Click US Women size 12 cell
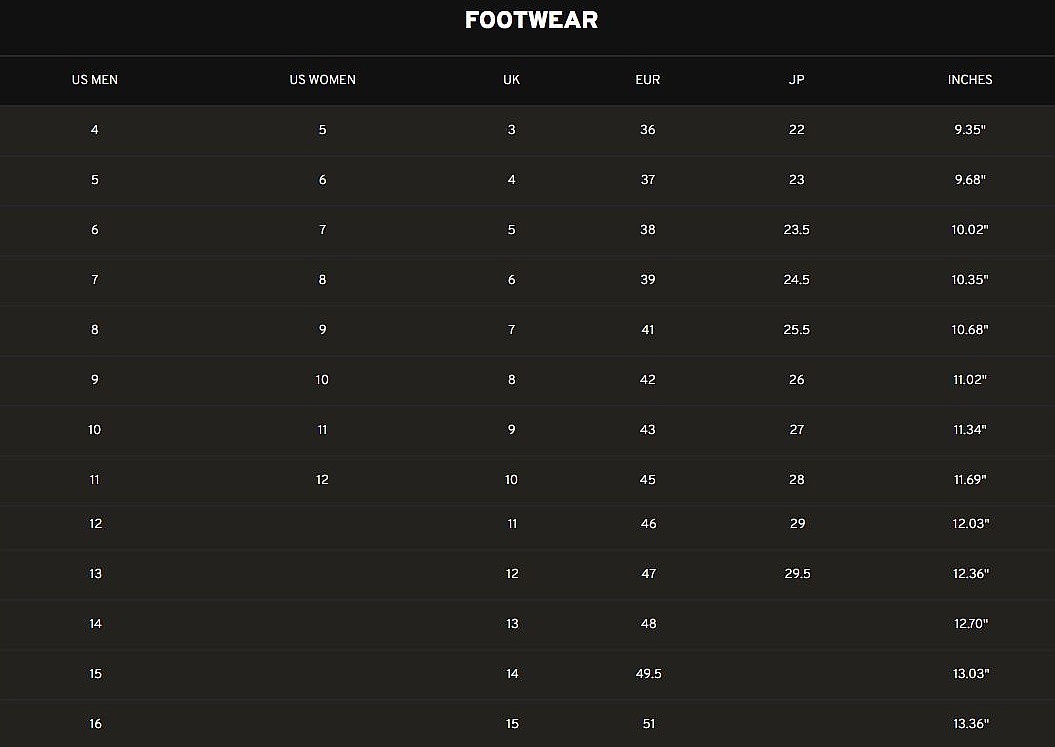The width and height of the screenshot is (1055, 747). [322, 480]
